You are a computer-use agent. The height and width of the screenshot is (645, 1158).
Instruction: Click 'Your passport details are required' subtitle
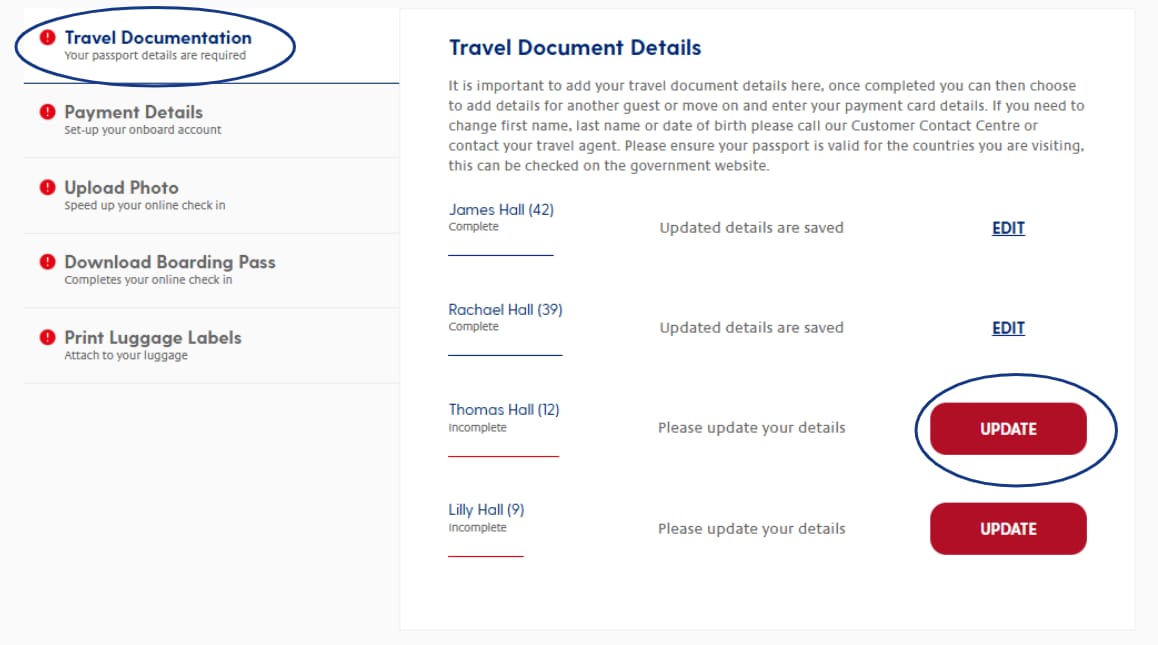[155, 55]
